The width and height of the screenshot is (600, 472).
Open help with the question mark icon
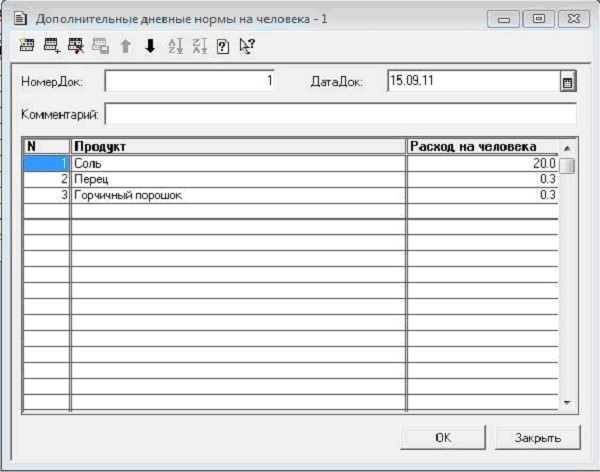(x=222, y=45)
